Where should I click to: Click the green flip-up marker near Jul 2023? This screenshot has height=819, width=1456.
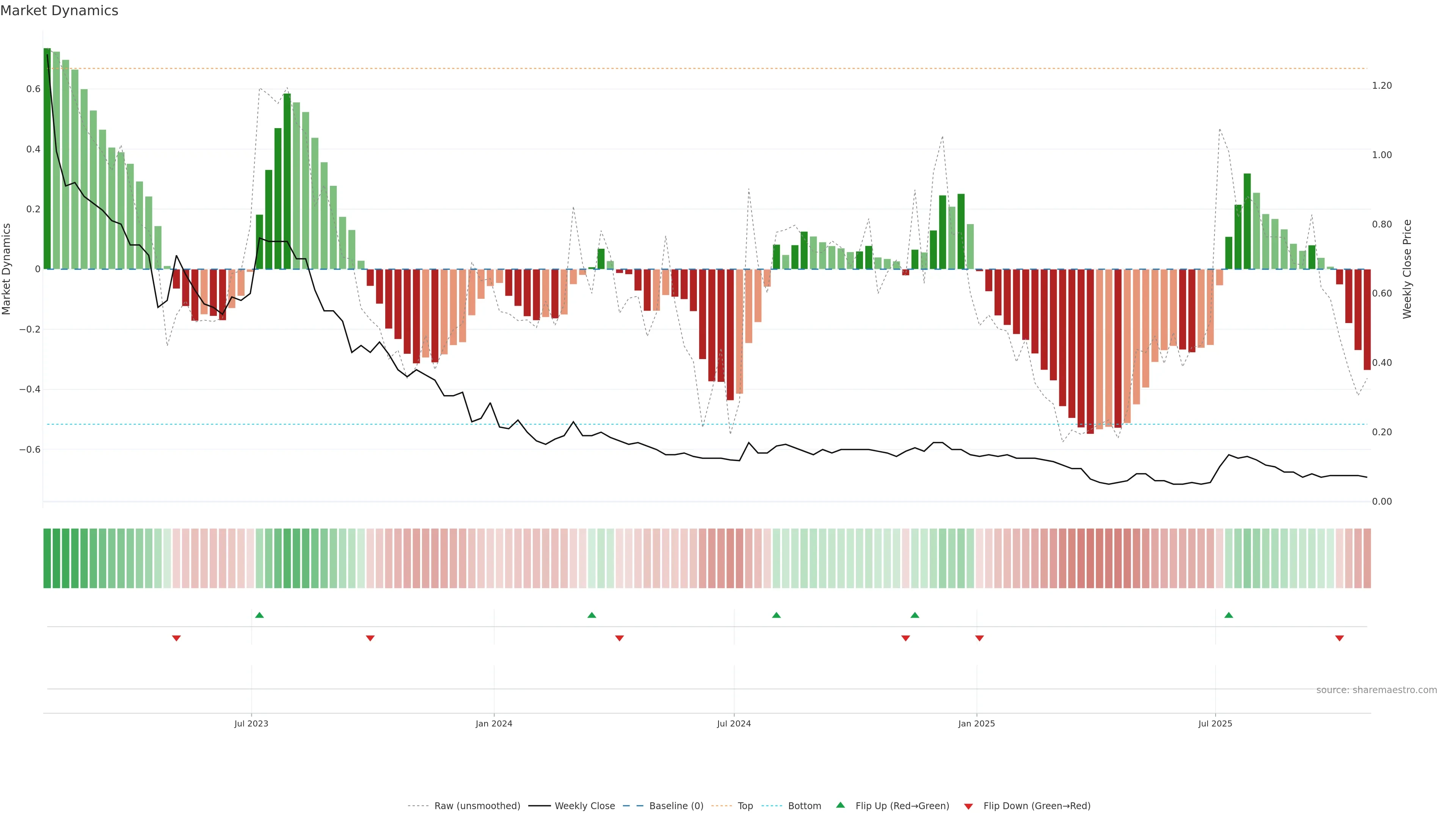tap(259, 615)
